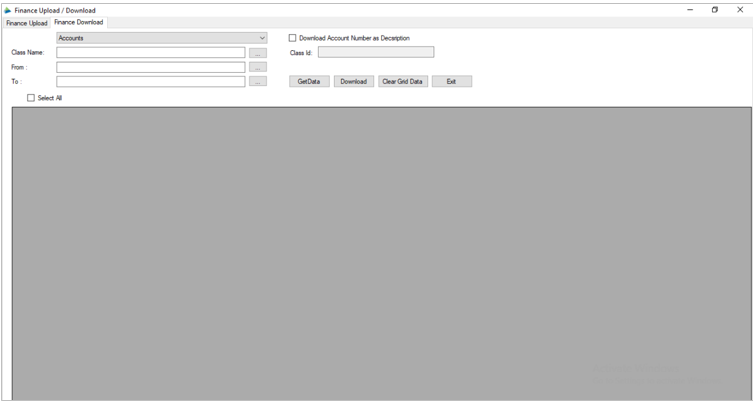753x402 pixels.
Task: Enable Download Account Number as Description
Action: click(x=293, y=38)
